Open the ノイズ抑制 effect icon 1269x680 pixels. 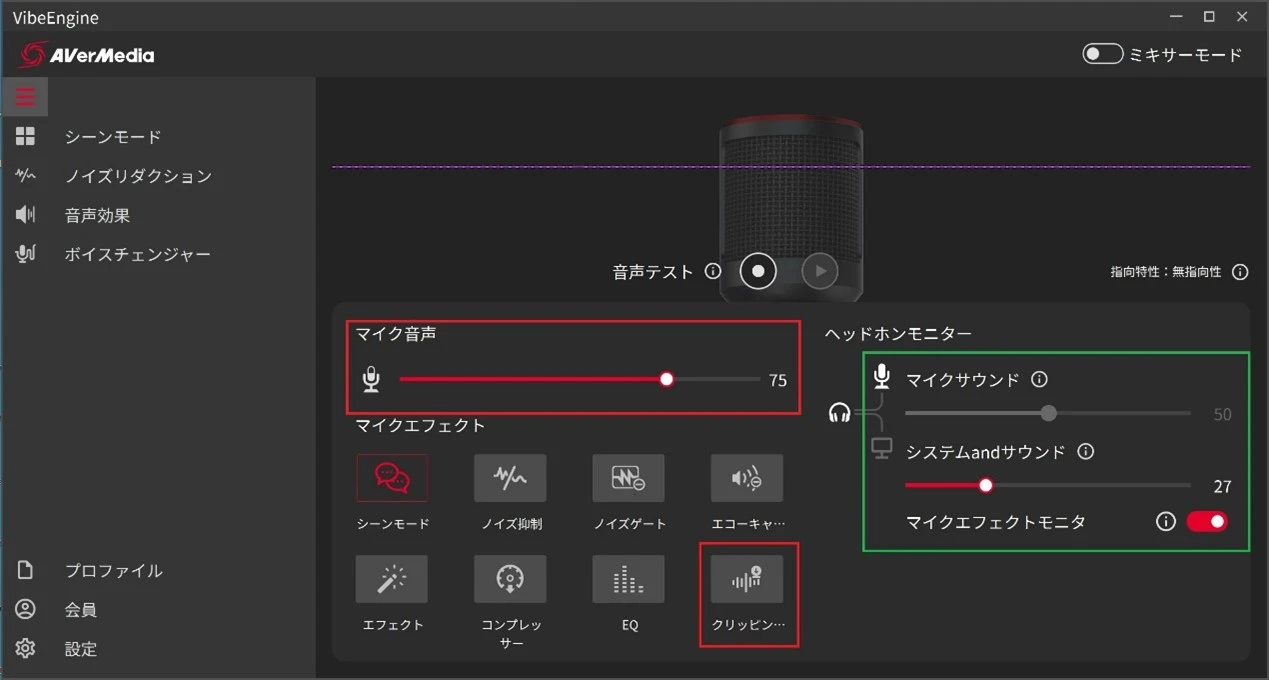510,478
